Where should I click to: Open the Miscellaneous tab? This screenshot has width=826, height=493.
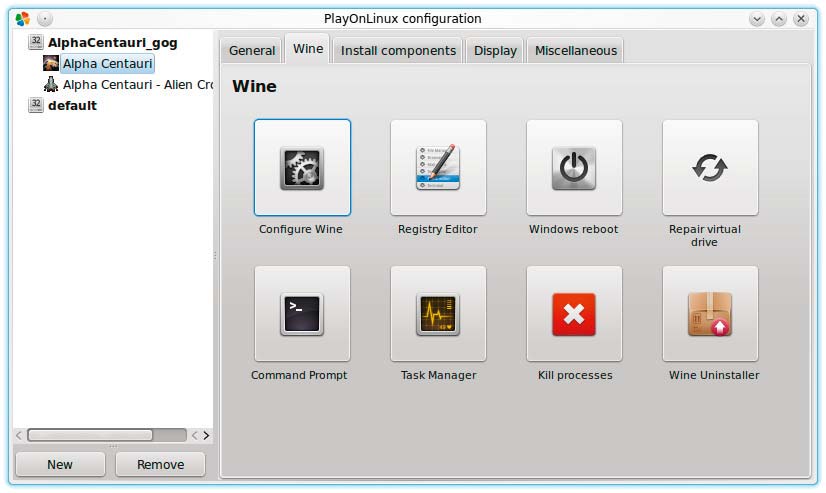coord(575,51)
